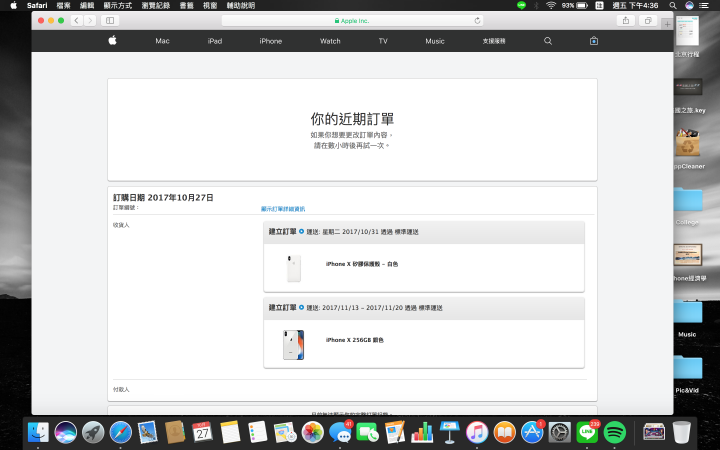Go to Watch in Apple navigation
This screenshot has height=450, width=720.
click(x=330, y=41)
